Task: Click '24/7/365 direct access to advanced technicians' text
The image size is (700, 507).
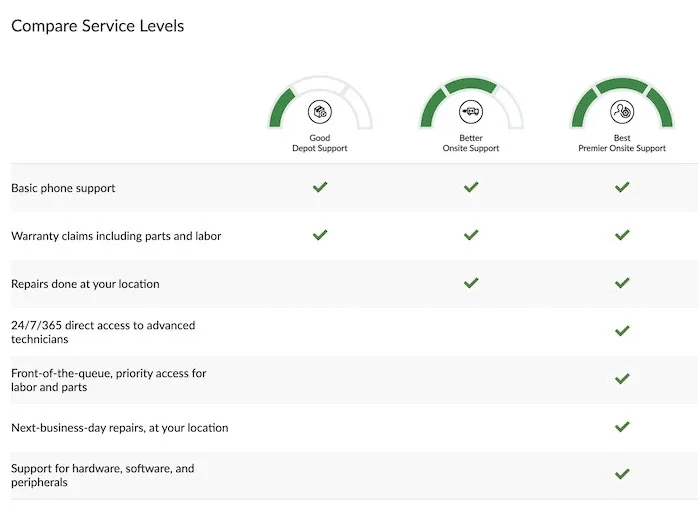Action: (103, 332)
